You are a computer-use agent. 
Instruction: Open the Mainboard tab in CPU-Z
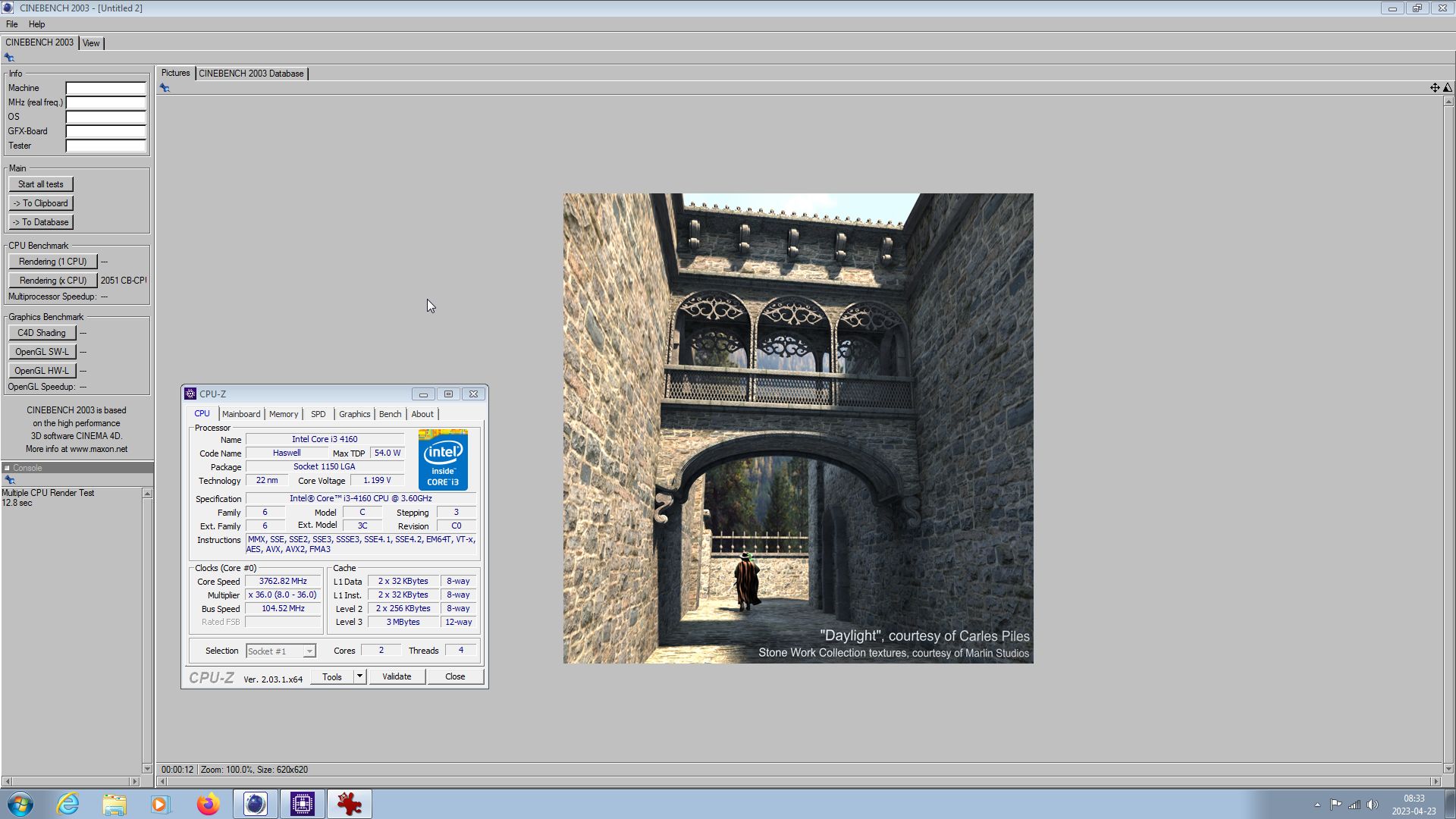[241, 414]
